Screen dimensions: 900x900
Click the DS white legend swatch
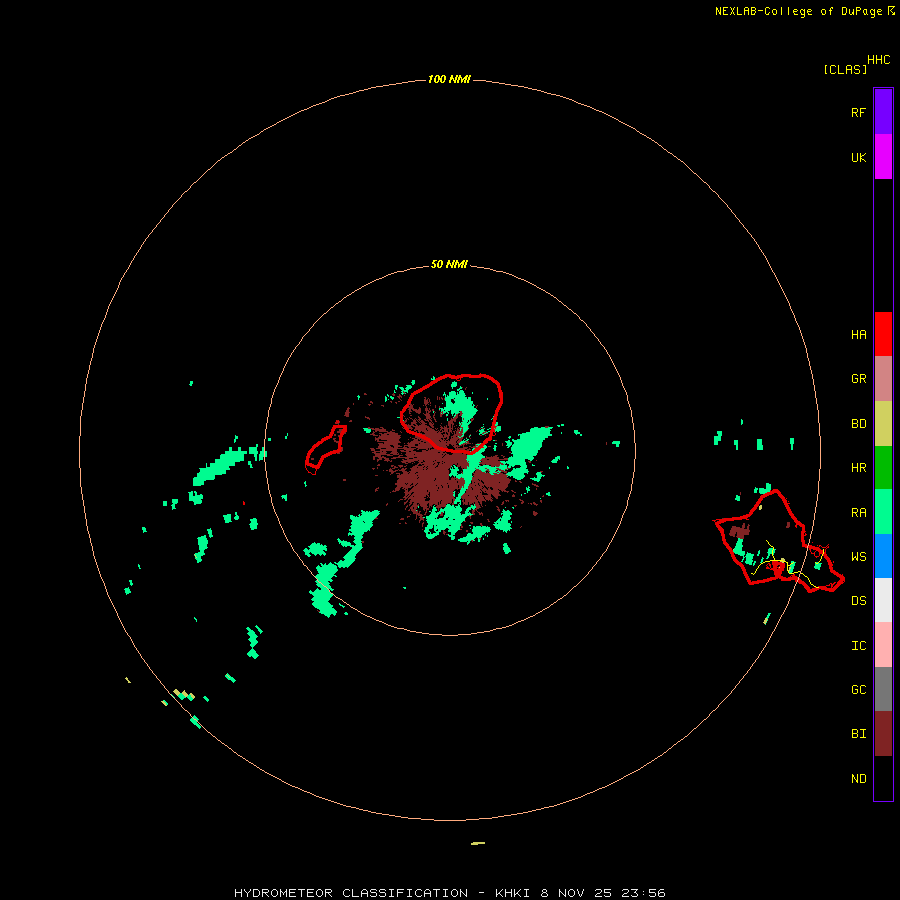click(x=883, y=600)
